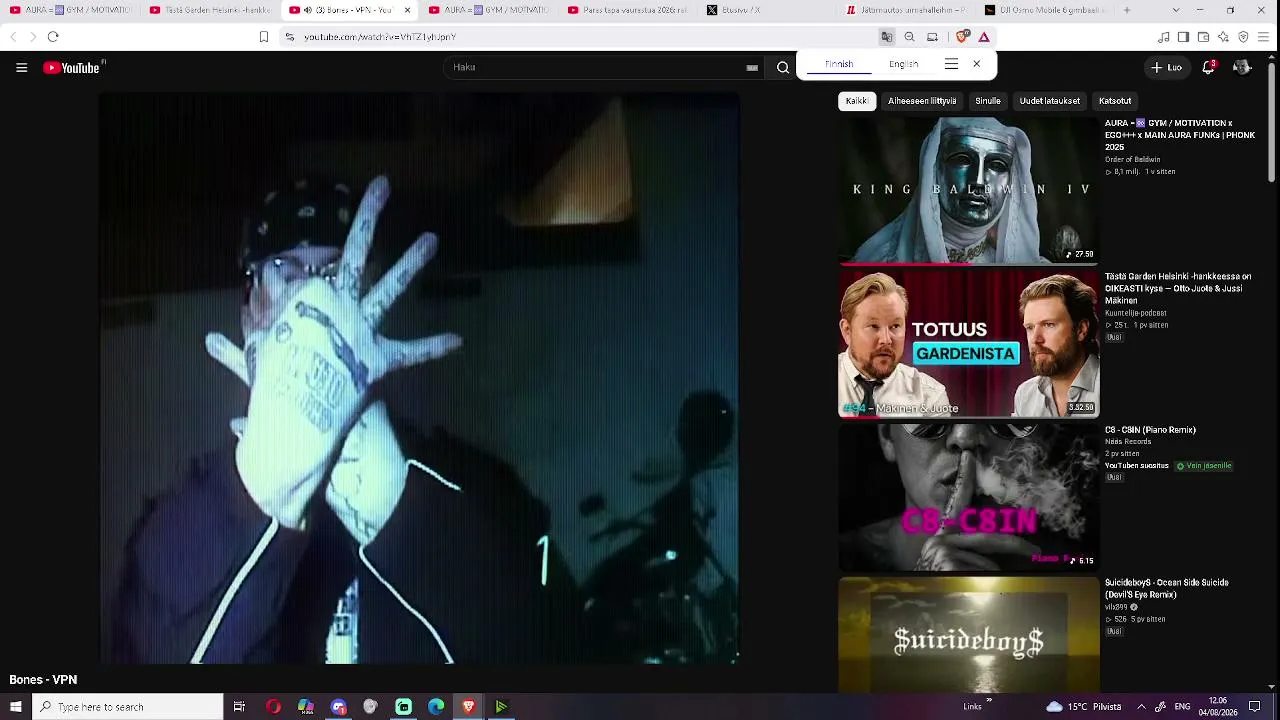
Task: Open the Windows Action Center notifications
Action: coord(1255,707)
